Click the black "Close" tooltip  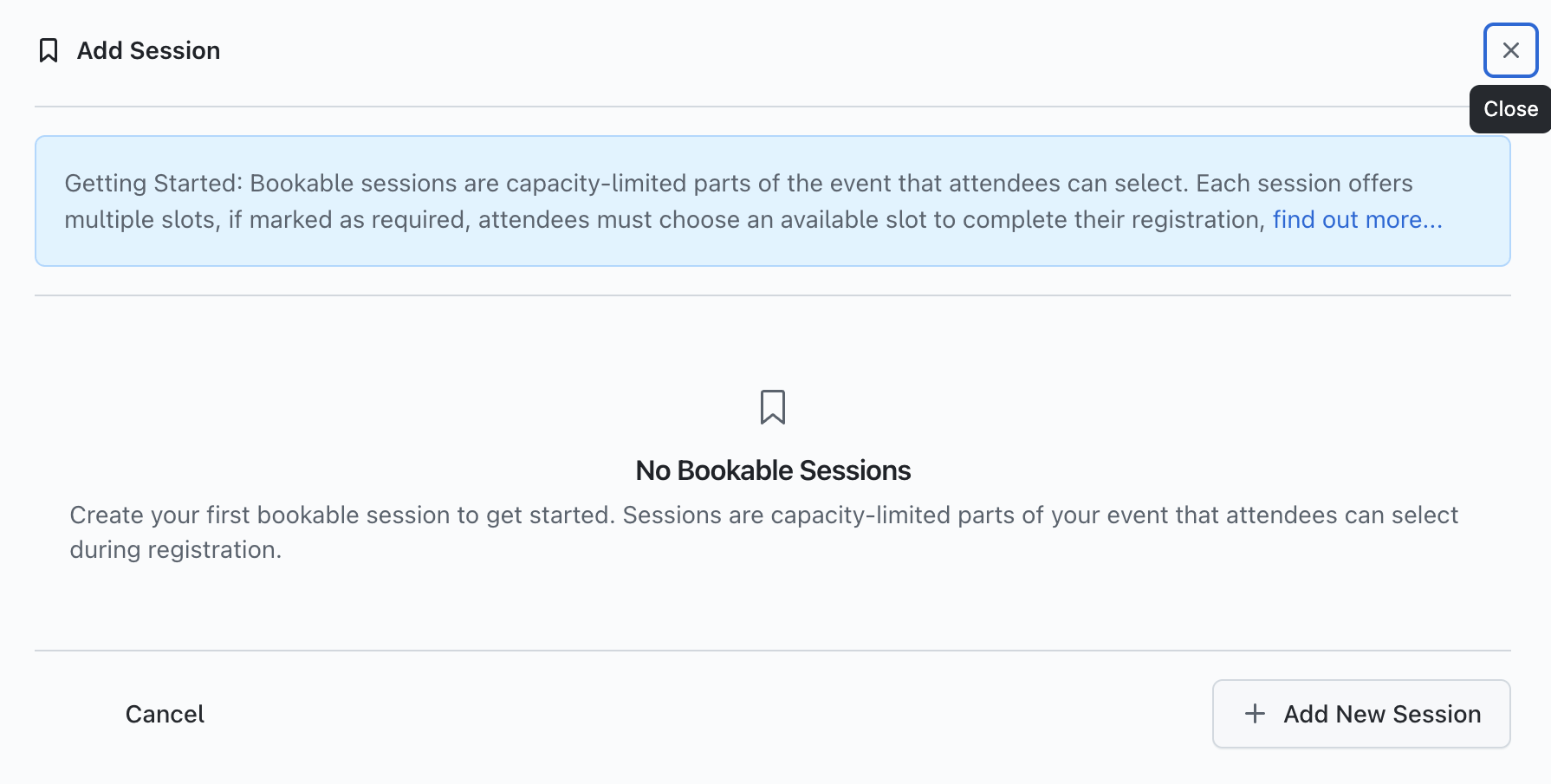1510,109
